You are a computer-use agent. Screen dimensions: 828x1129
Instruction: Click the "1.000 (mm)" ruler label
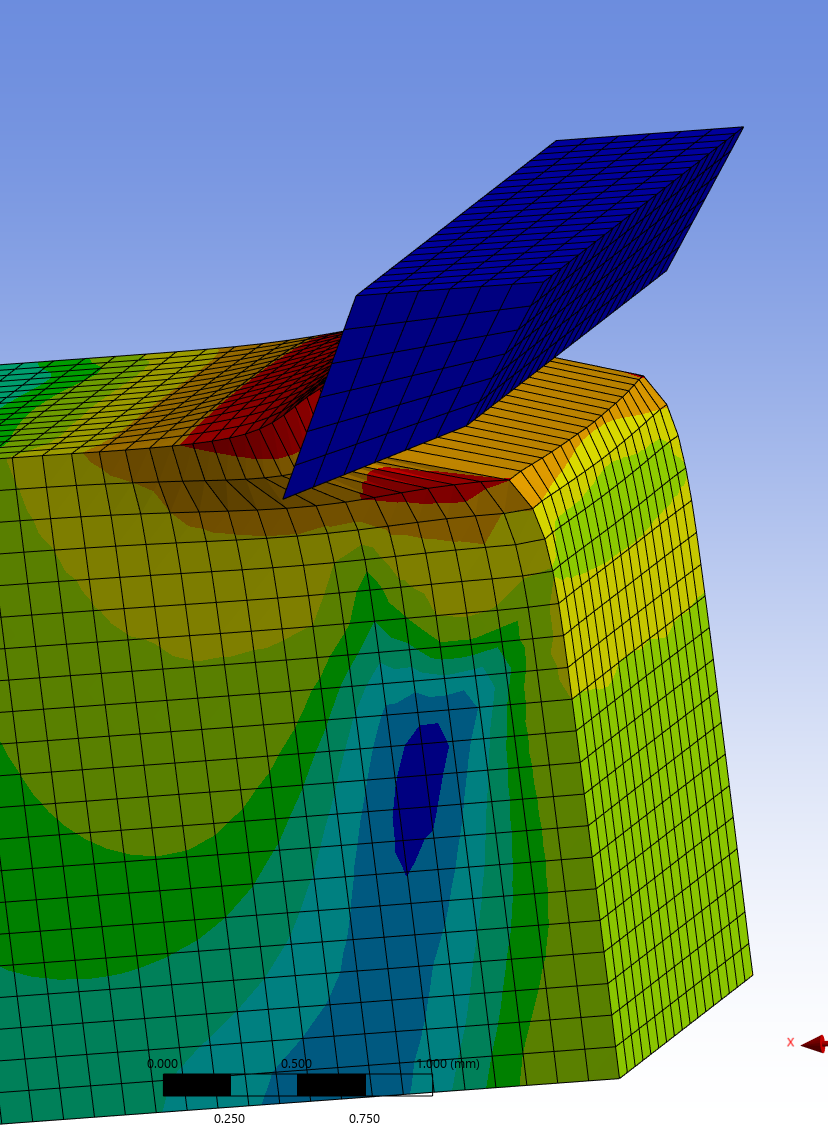coord(448,1063)
